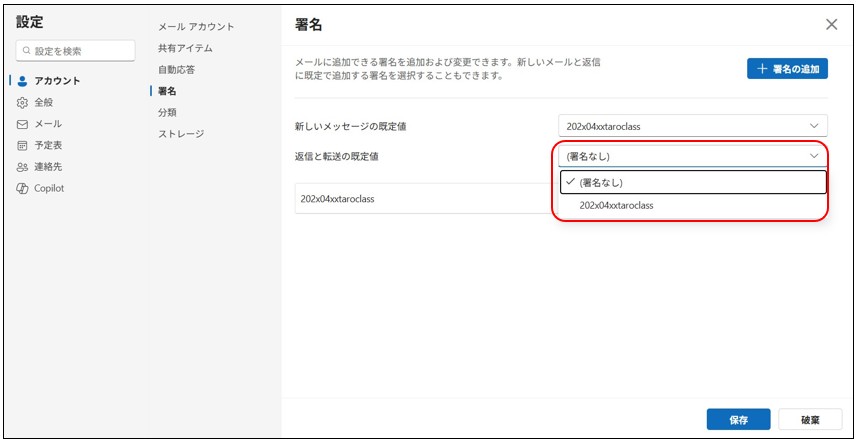
Task: Open ストレージ settings page
Action: click(x=181, y=134)
